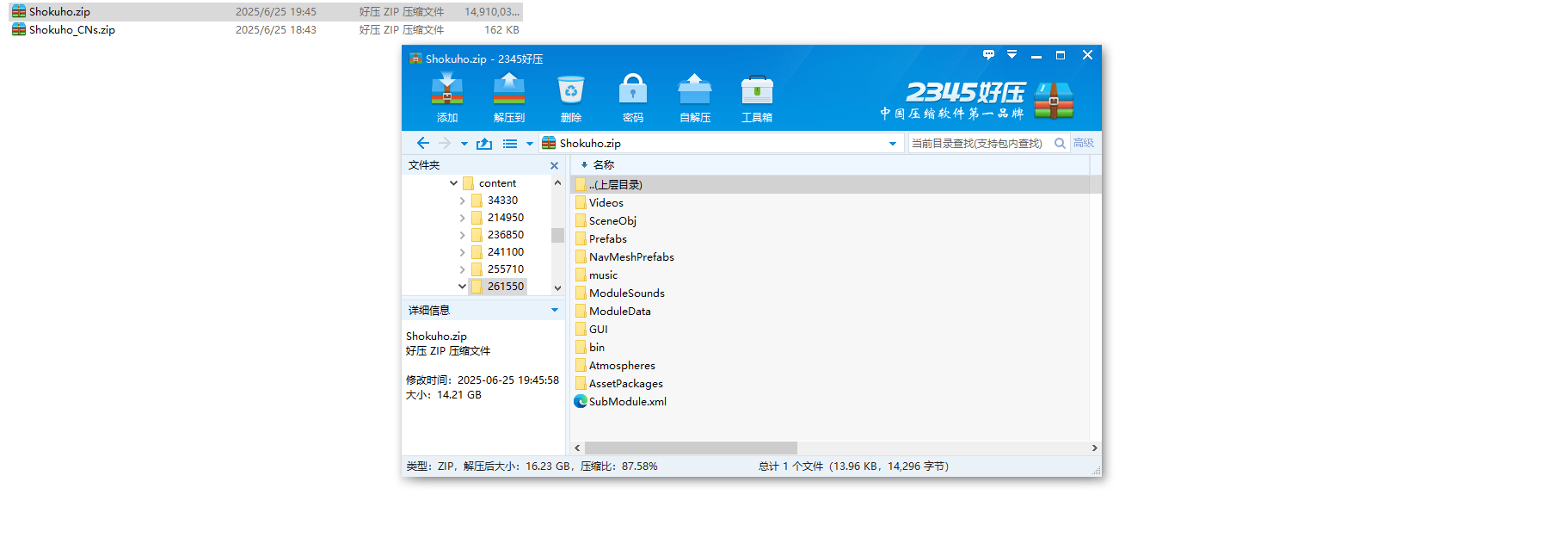Select folder 255710 in the tree
The height and width of the screenshot is (556, 1568).
tap(497, 269)
